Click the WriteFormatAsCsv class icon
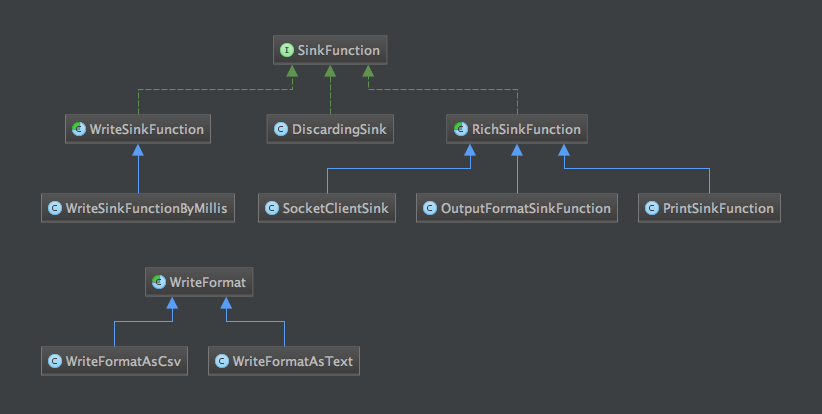Image resolution: width=822 pixels, height=414 pixels. pyautogui.click(x=54, y=361)
